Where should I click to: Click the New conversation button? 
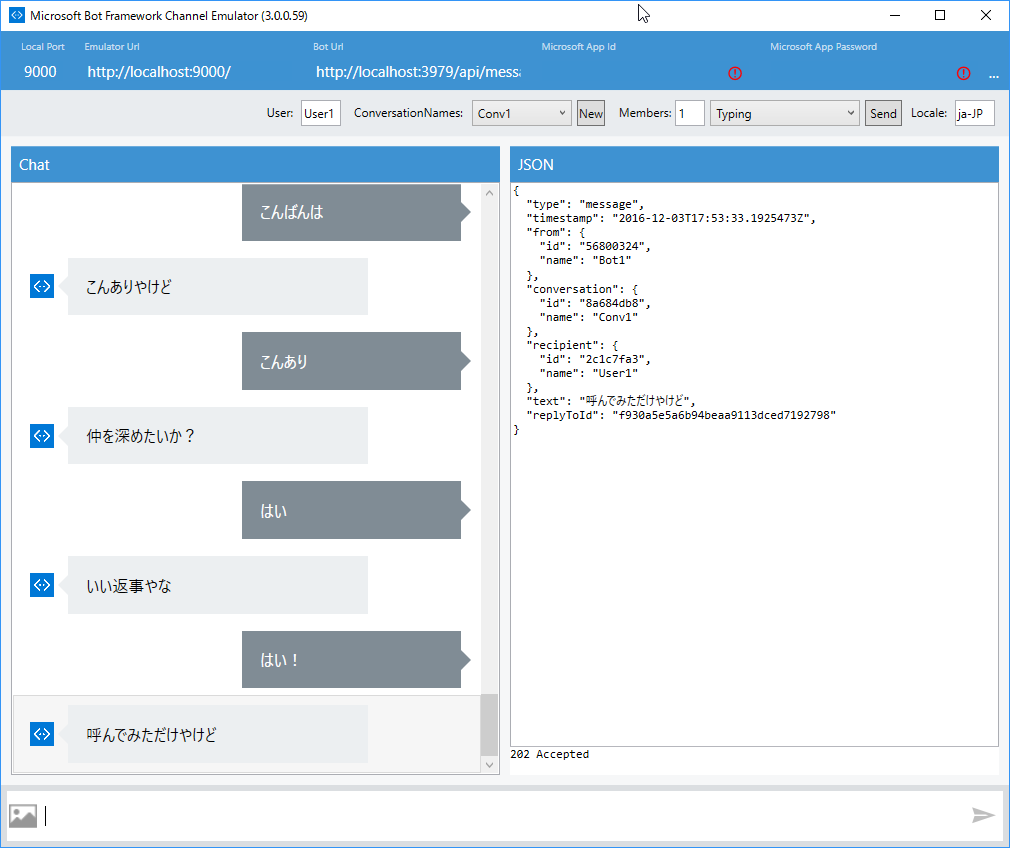click(x=590, y=113)
